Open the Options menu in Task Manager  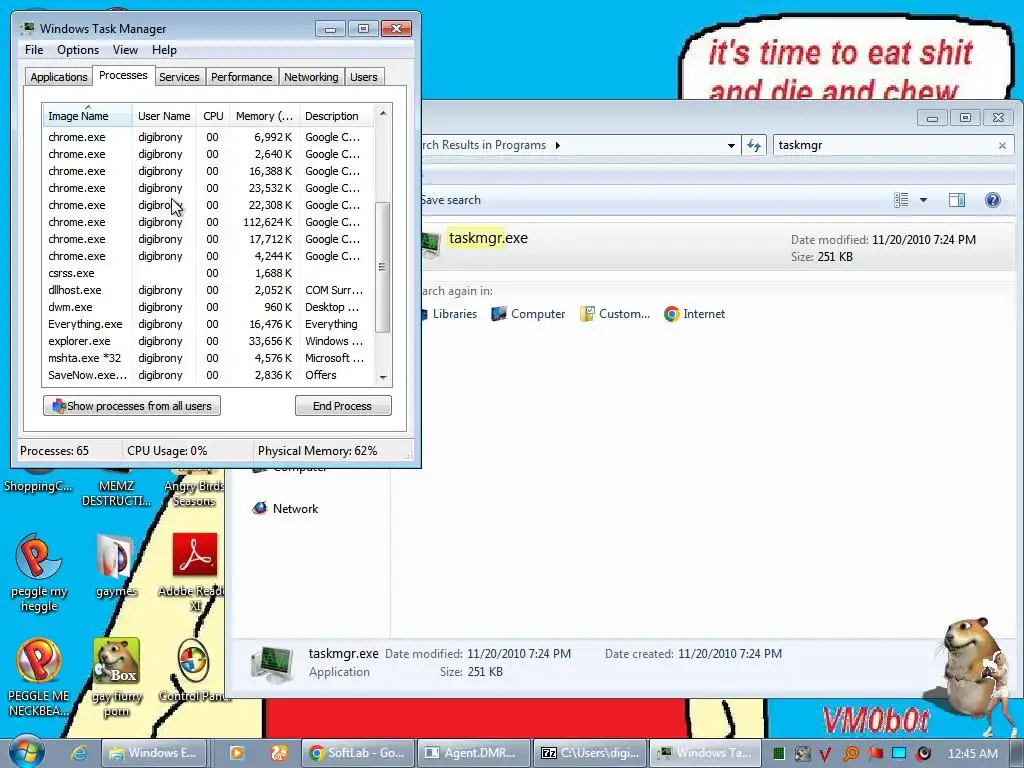(x=78, y=50)
